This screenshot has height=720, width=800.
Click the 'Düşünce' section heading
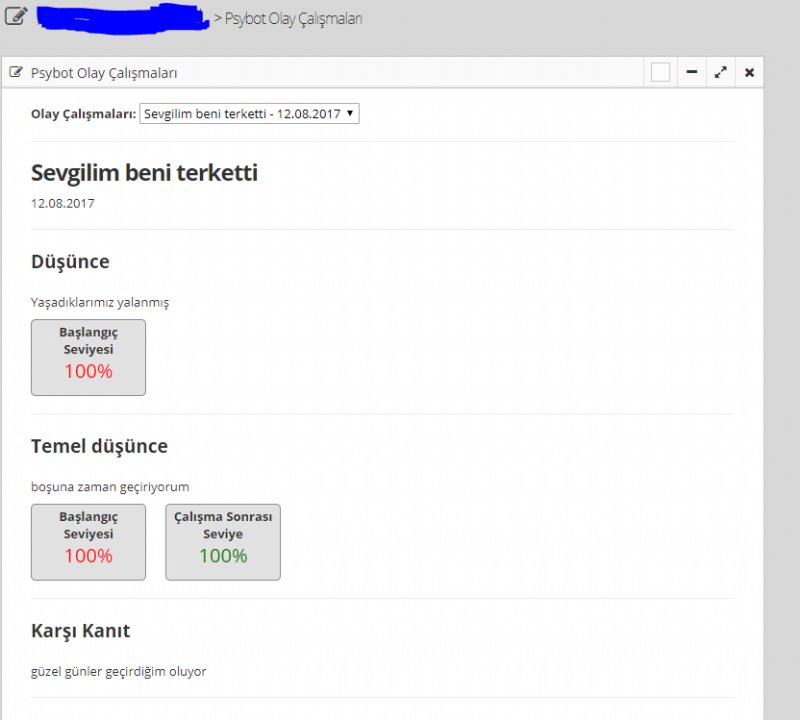[x=70, y=261]
